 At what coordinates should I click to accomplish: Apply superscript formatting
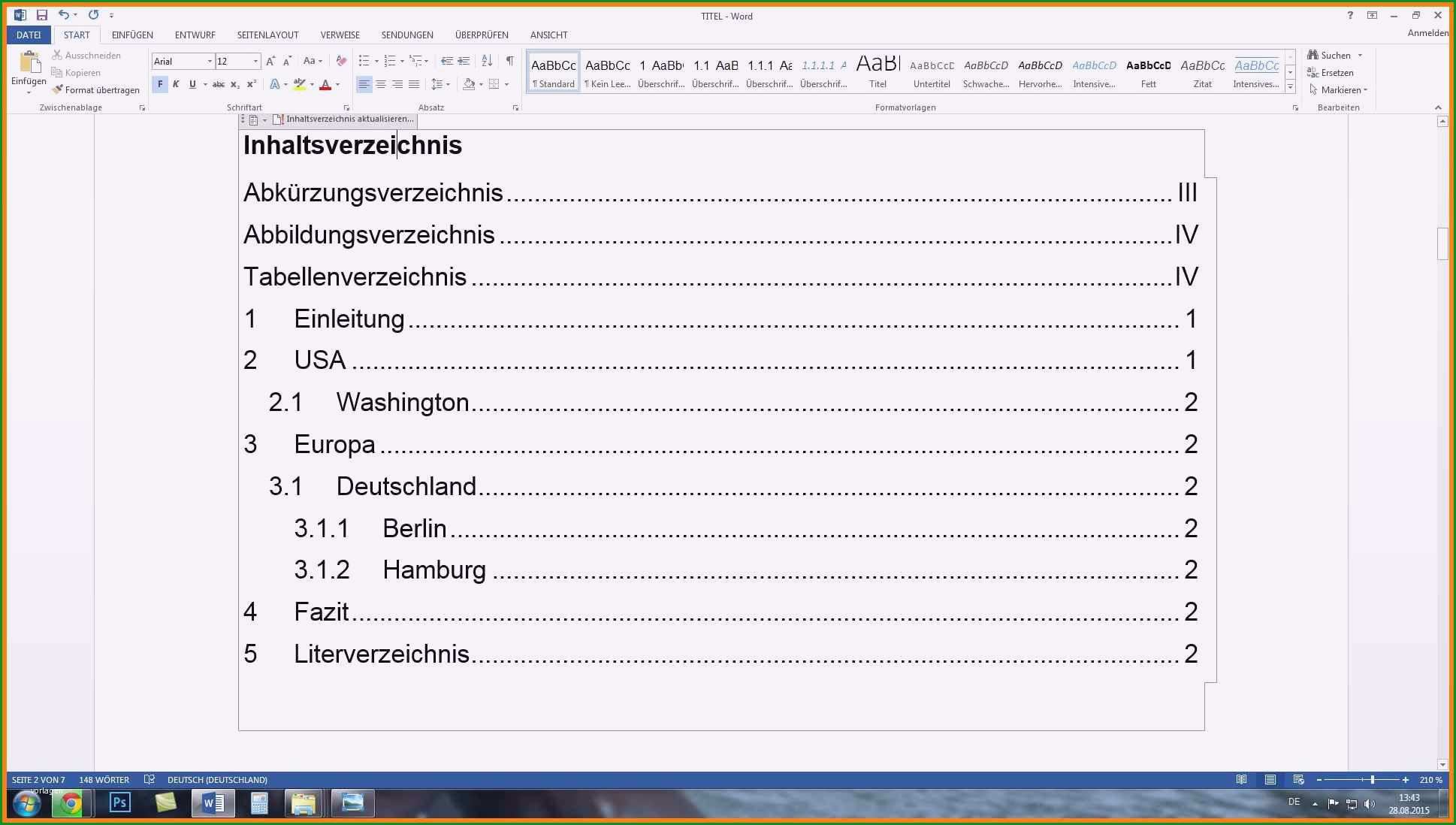pos(252,85)
